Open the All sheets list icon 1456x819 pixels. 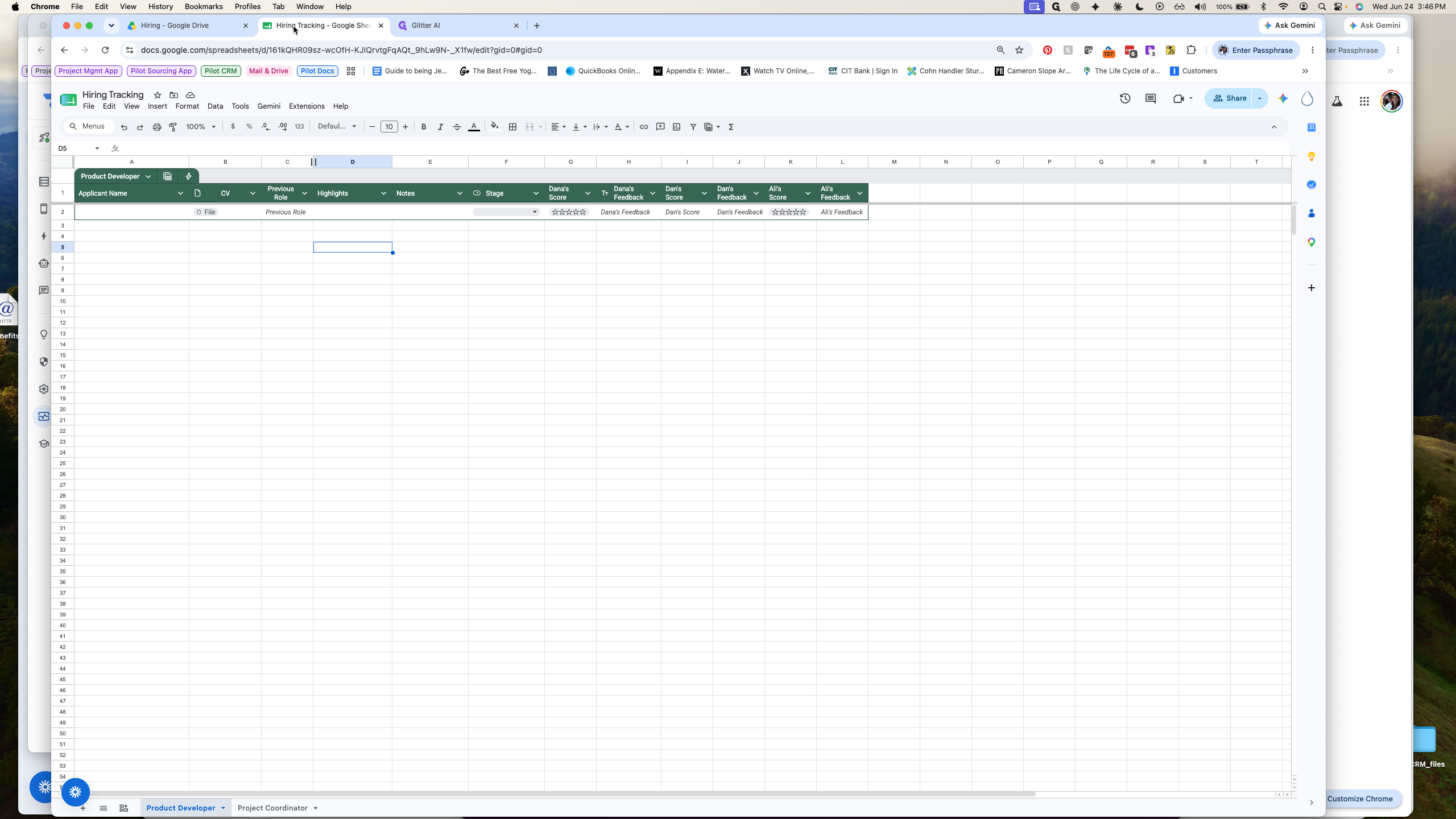(103, 808)
